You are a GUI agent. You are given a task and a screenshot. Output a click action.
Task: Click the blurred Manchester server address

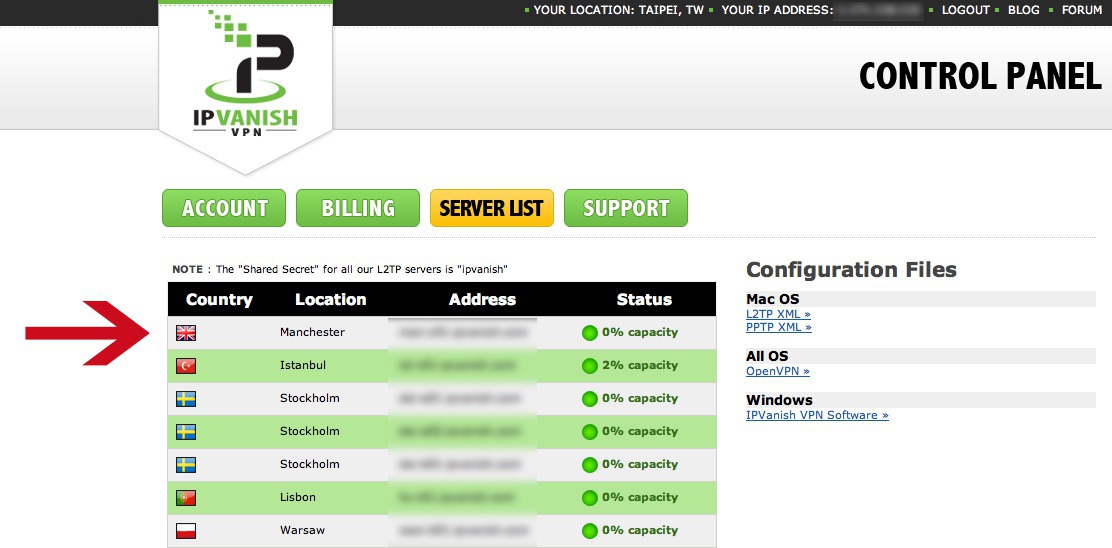[x=462, y=332]
